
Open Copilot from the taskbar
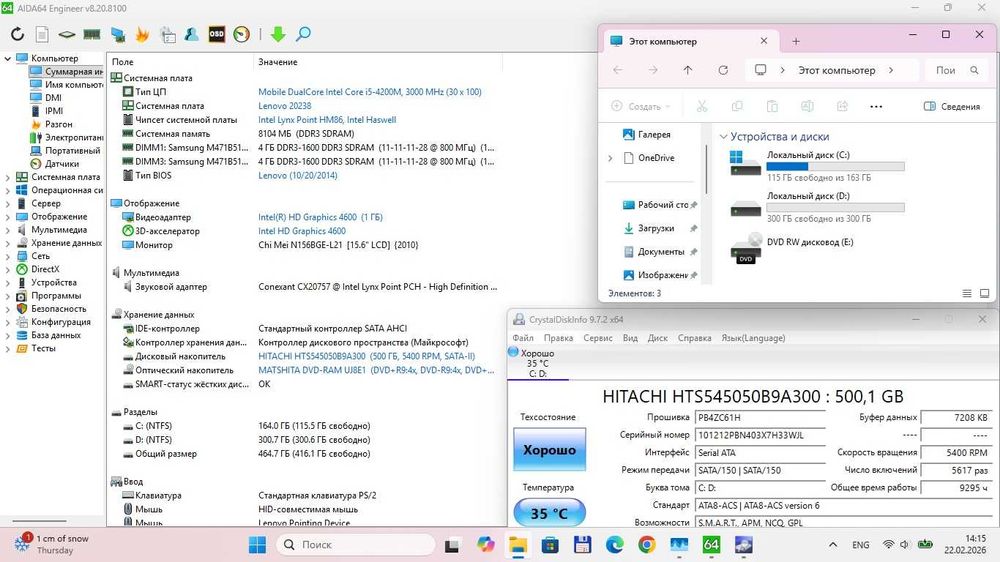point(485,545)
